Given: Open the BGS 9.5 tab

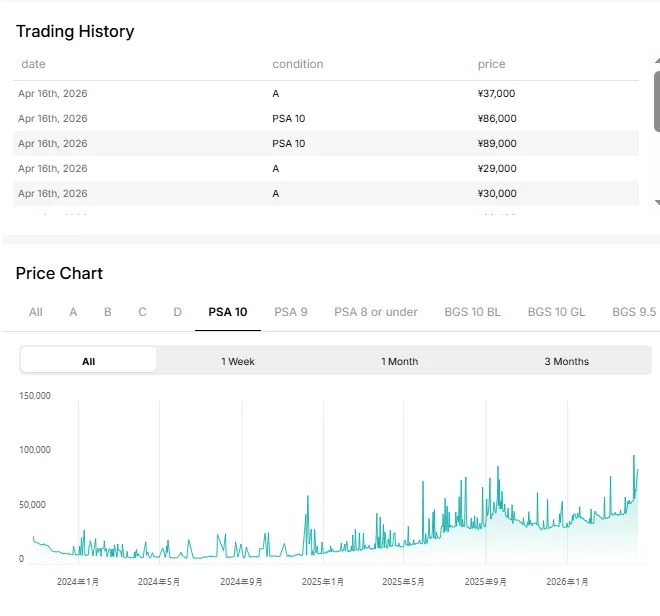Looking at the screenshot, I should (x=634, y=312).
